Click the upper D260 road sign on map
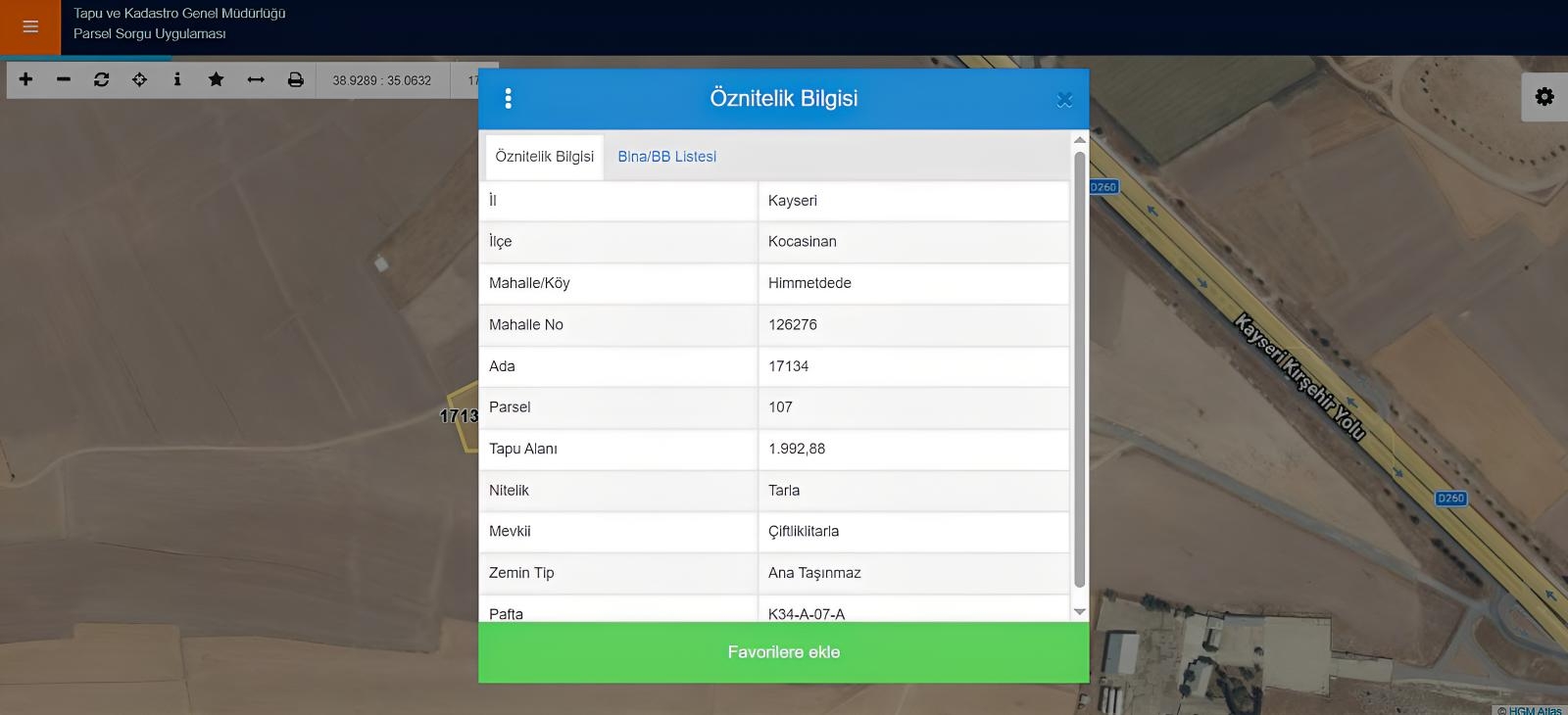The height and width of the screenshot is (715, 1568). [1103, 187]
